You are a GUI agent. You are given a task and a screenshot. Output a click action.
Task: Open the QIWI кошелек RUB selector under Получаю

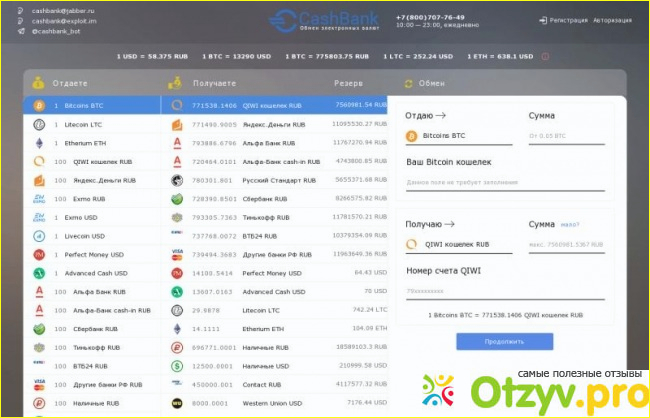coord(458,244)
